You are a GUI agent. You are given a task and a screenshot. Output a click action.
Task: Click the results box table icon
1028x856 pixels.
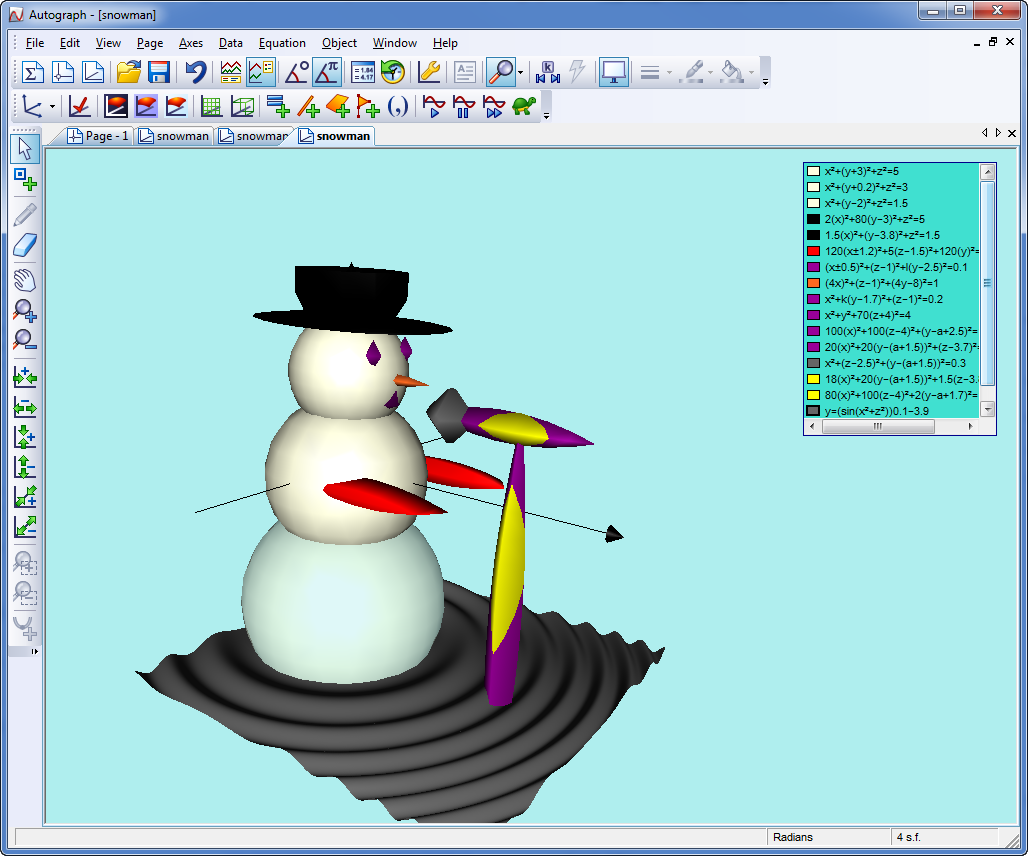pyautogui.click(x=363, y=72)
